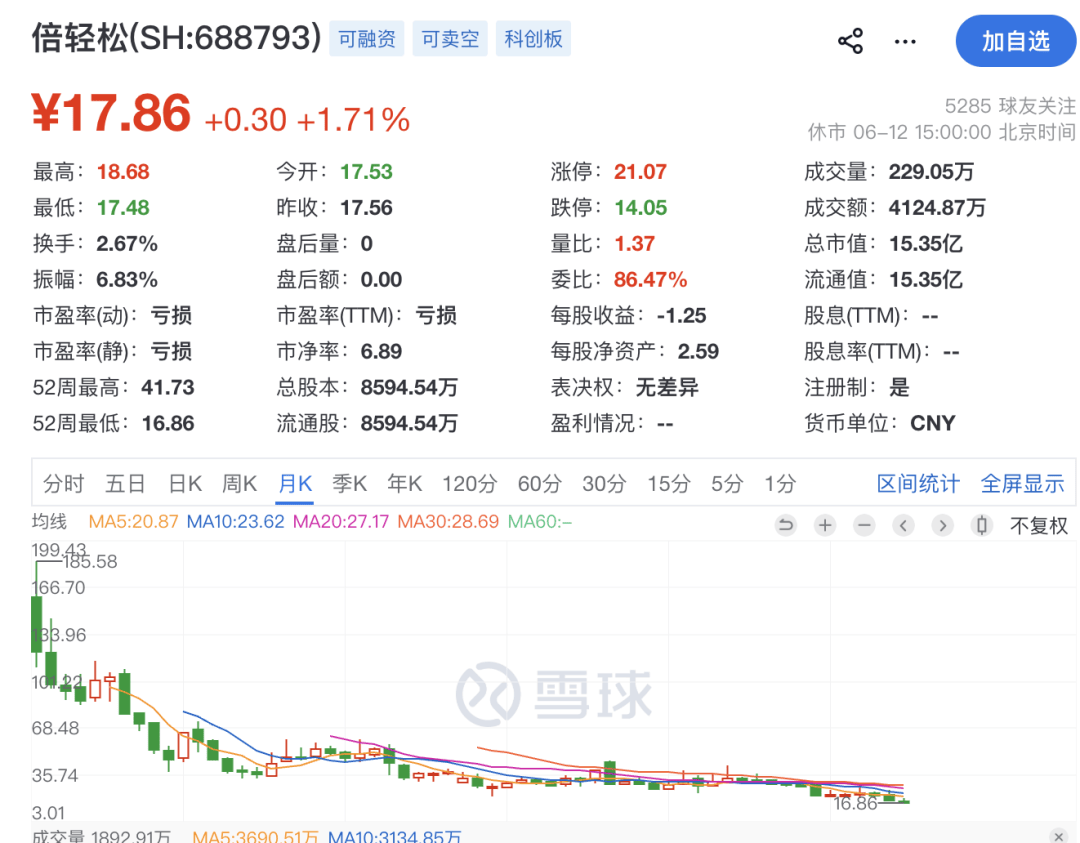1080x843 pixels.
Task: Click the 均线 moving average label
Action: pyautogui.click(x=49, y=521)
